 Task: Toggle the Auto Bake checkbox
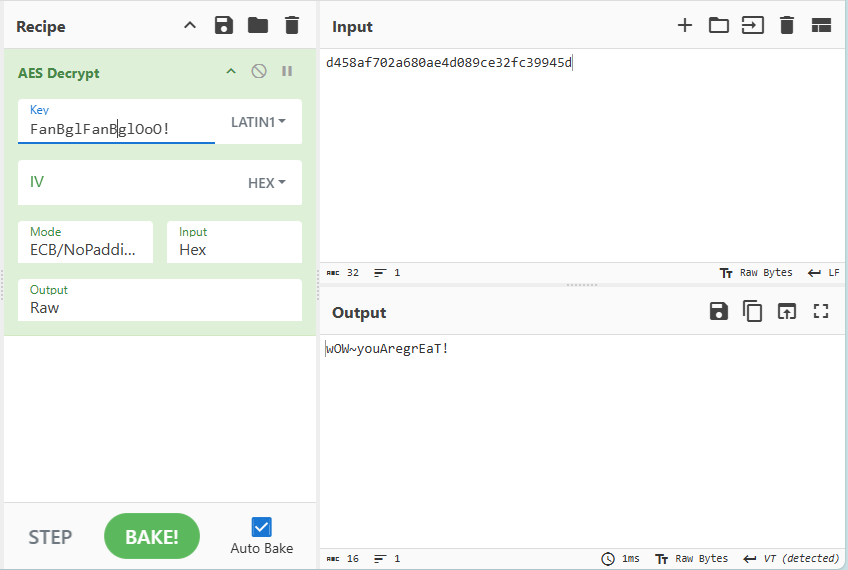[262, 527]
